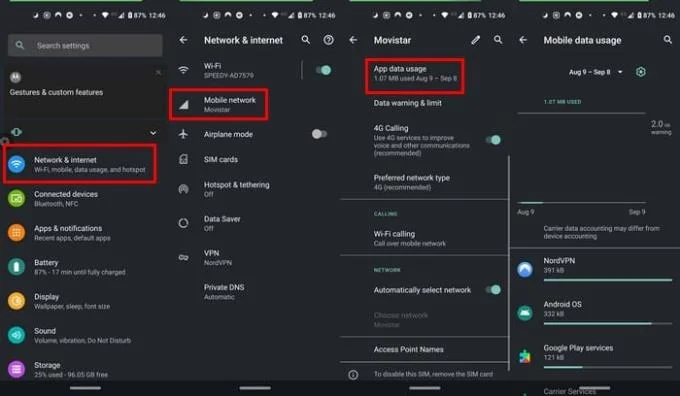The image size is (680, 396).
Task: Dismiss Gestures & custom features card
Action: [x=158, y=72]
